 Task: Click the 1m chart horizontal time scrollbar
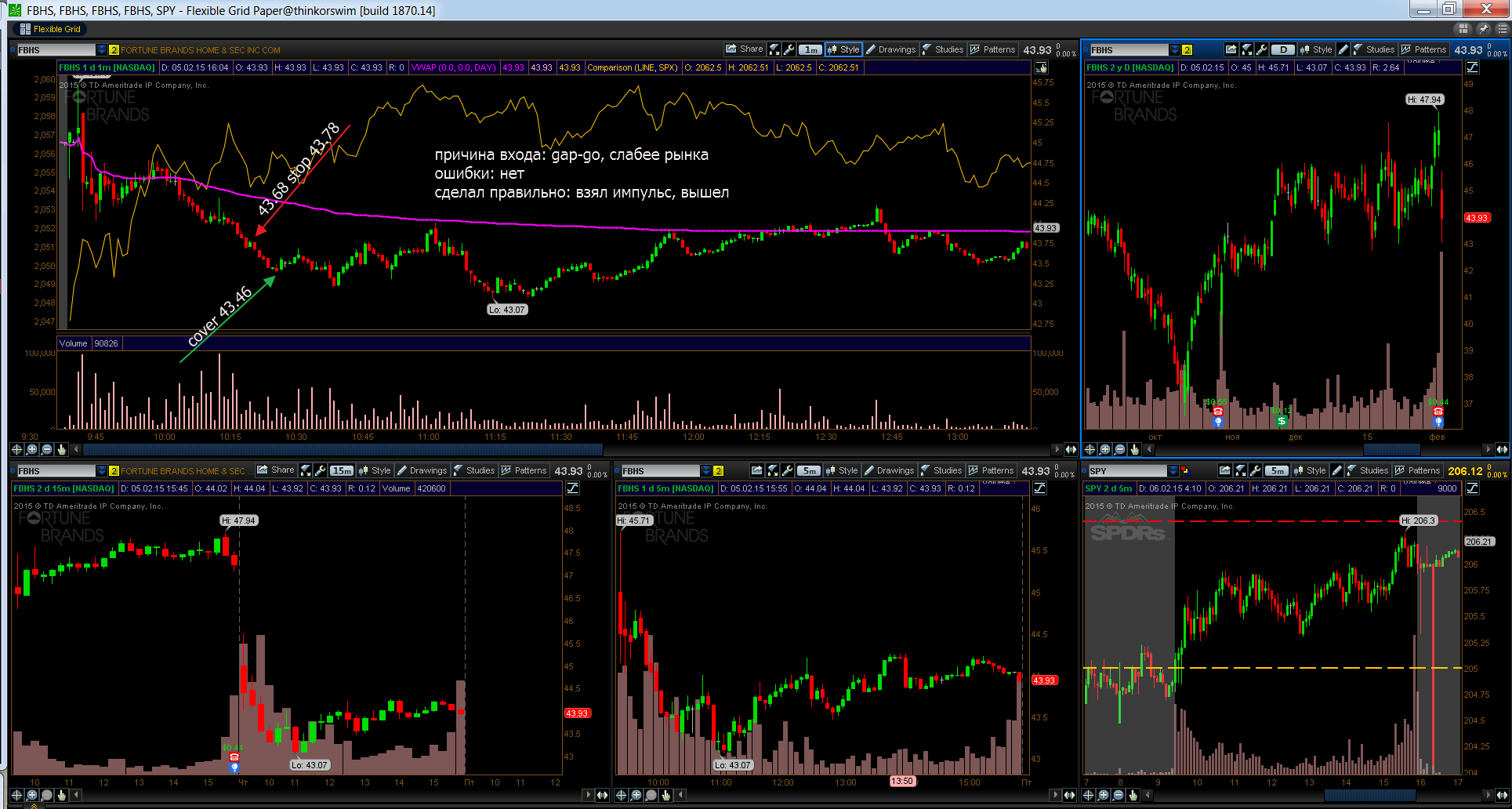(343, 449)
